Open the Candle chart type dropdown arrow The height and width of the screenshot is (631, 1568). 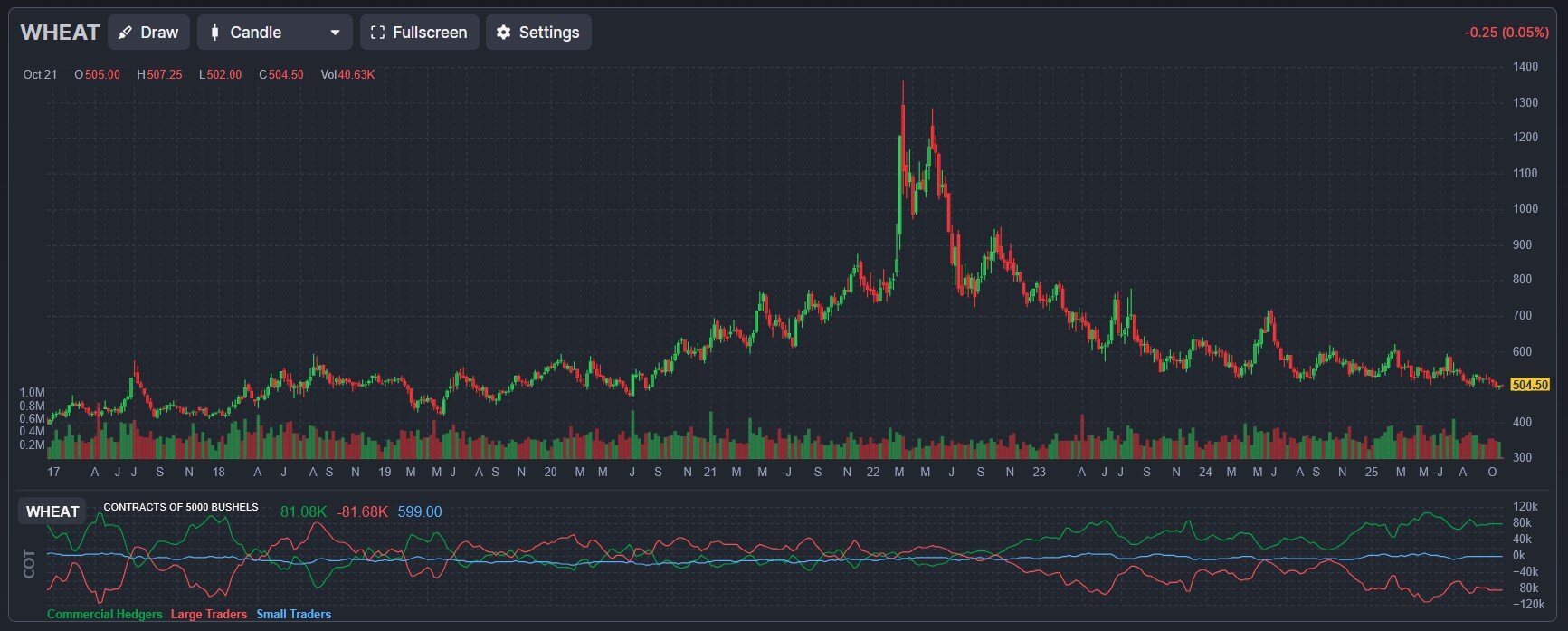[335, 33]
